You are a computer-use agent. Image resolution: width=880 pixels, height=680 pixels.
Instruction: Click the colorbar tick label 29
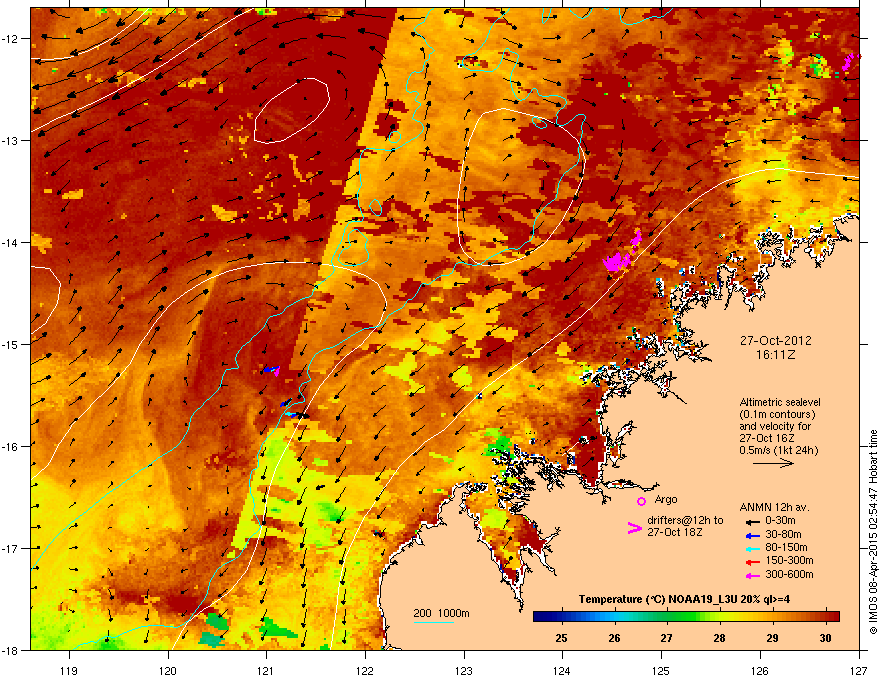[773, 638]
